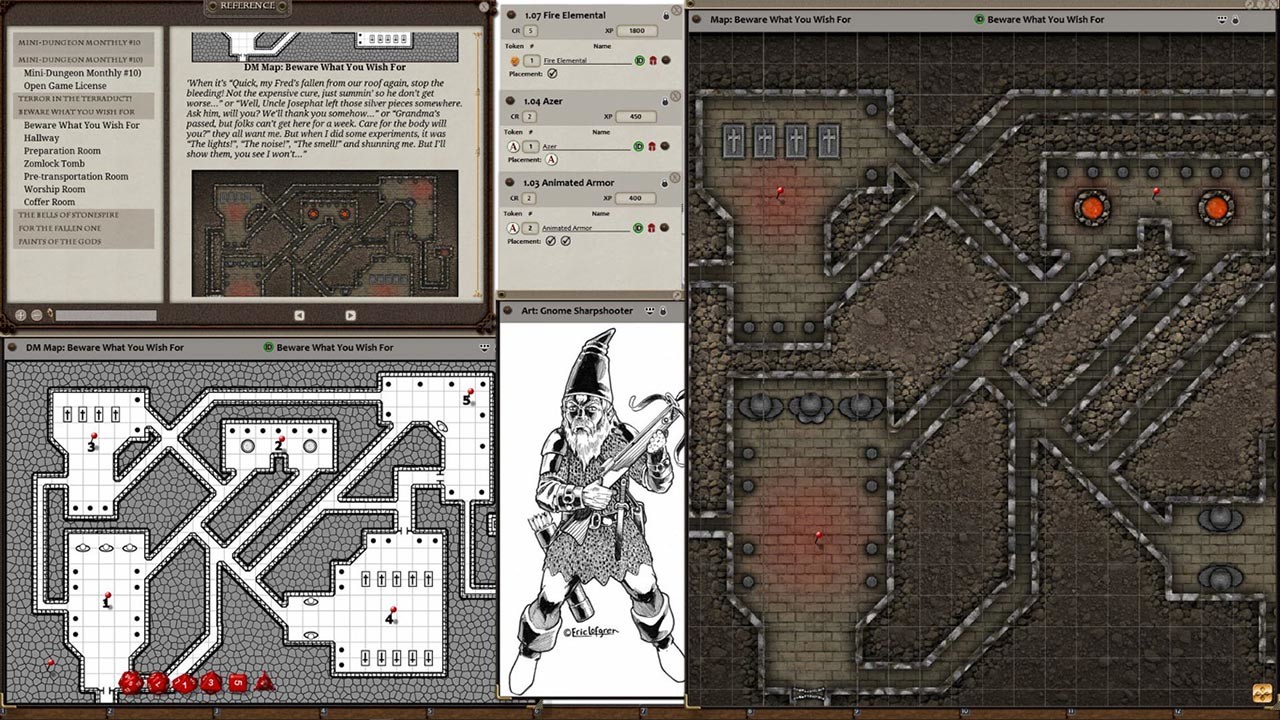The height and width of the screenshot is (720, 1280).
Task: Click the red pin marker in room 1
Action: (x=108, y=594)
